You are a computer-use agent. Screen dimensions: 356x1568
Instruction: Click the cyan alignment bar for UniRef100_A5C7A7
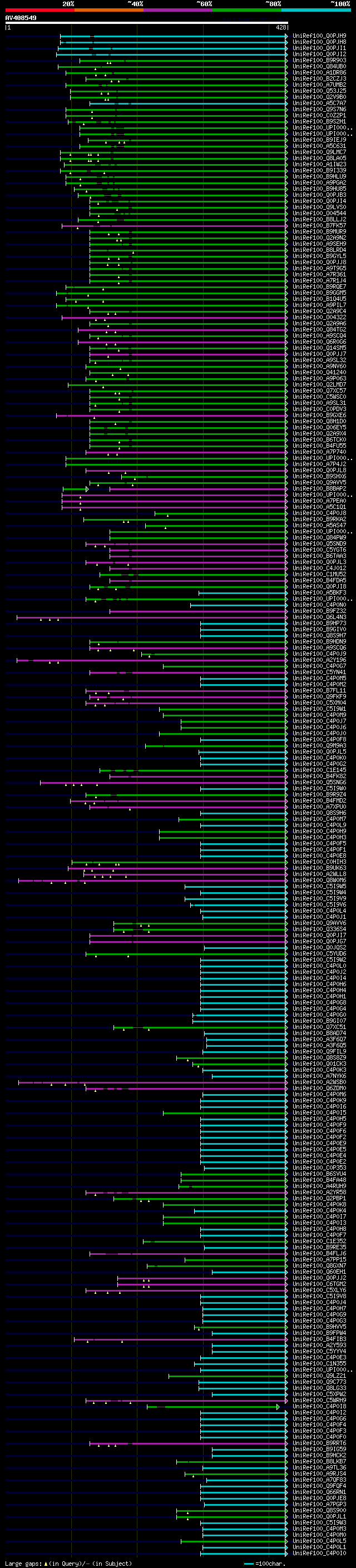(189, 103)
